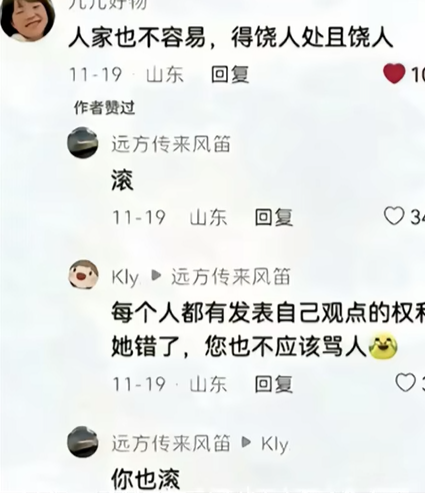Open the top commenter's face avatar
Screen dimensions: 425x493
(x=27, y=20)
